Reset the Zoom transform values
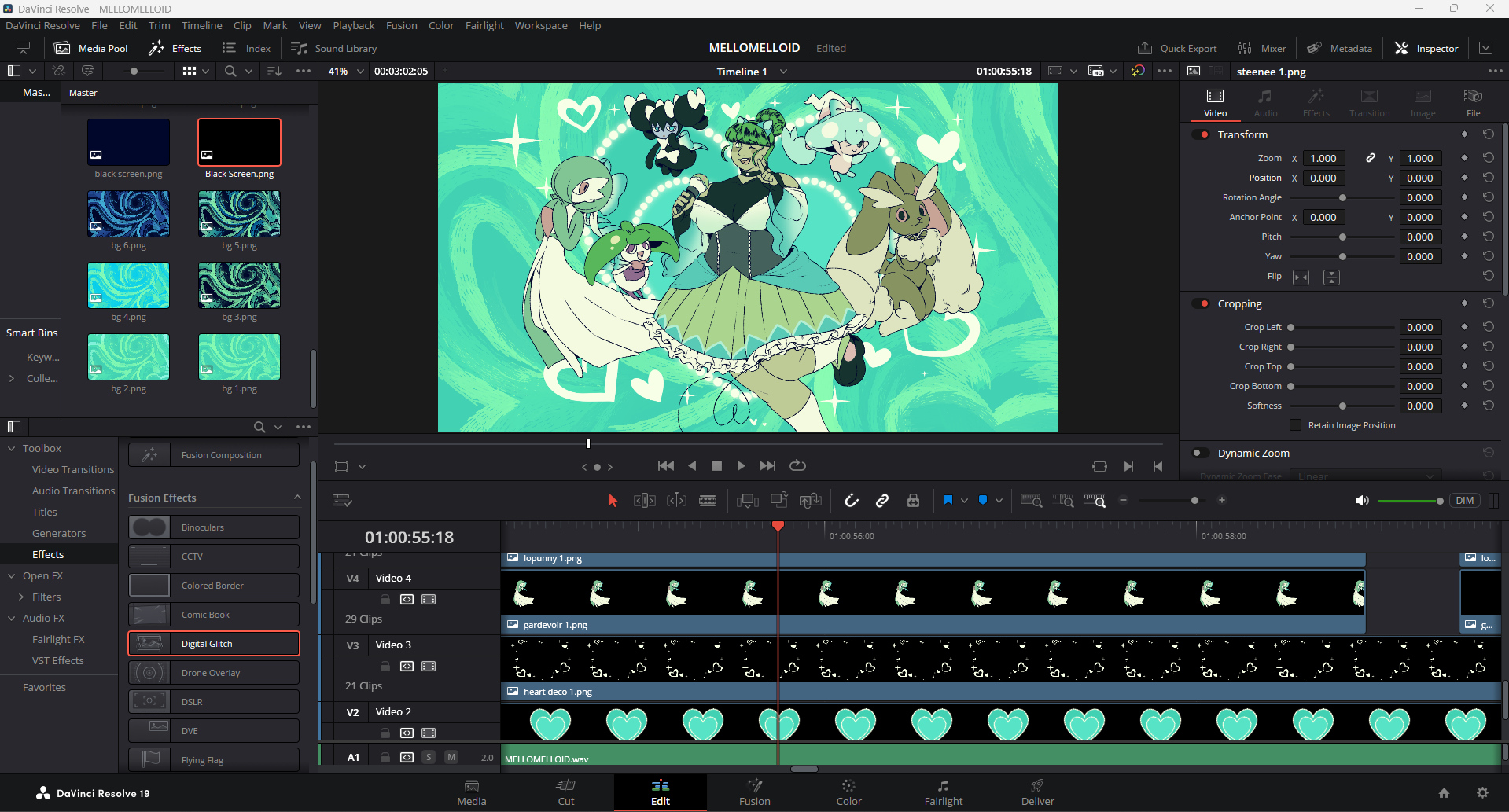 click(1488, 158)
